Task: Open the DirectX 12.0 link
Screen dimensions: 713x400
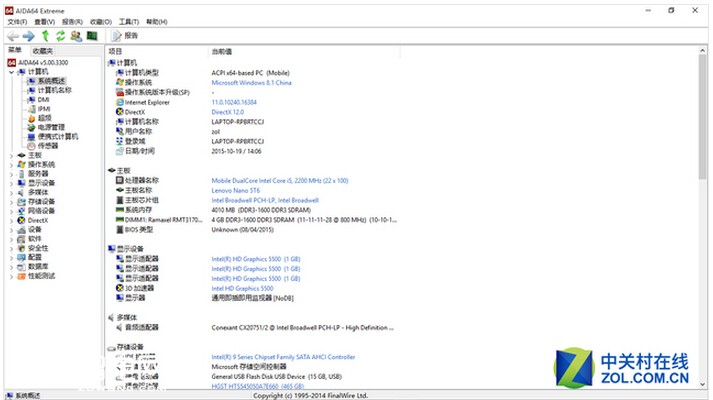Action: 227,112
